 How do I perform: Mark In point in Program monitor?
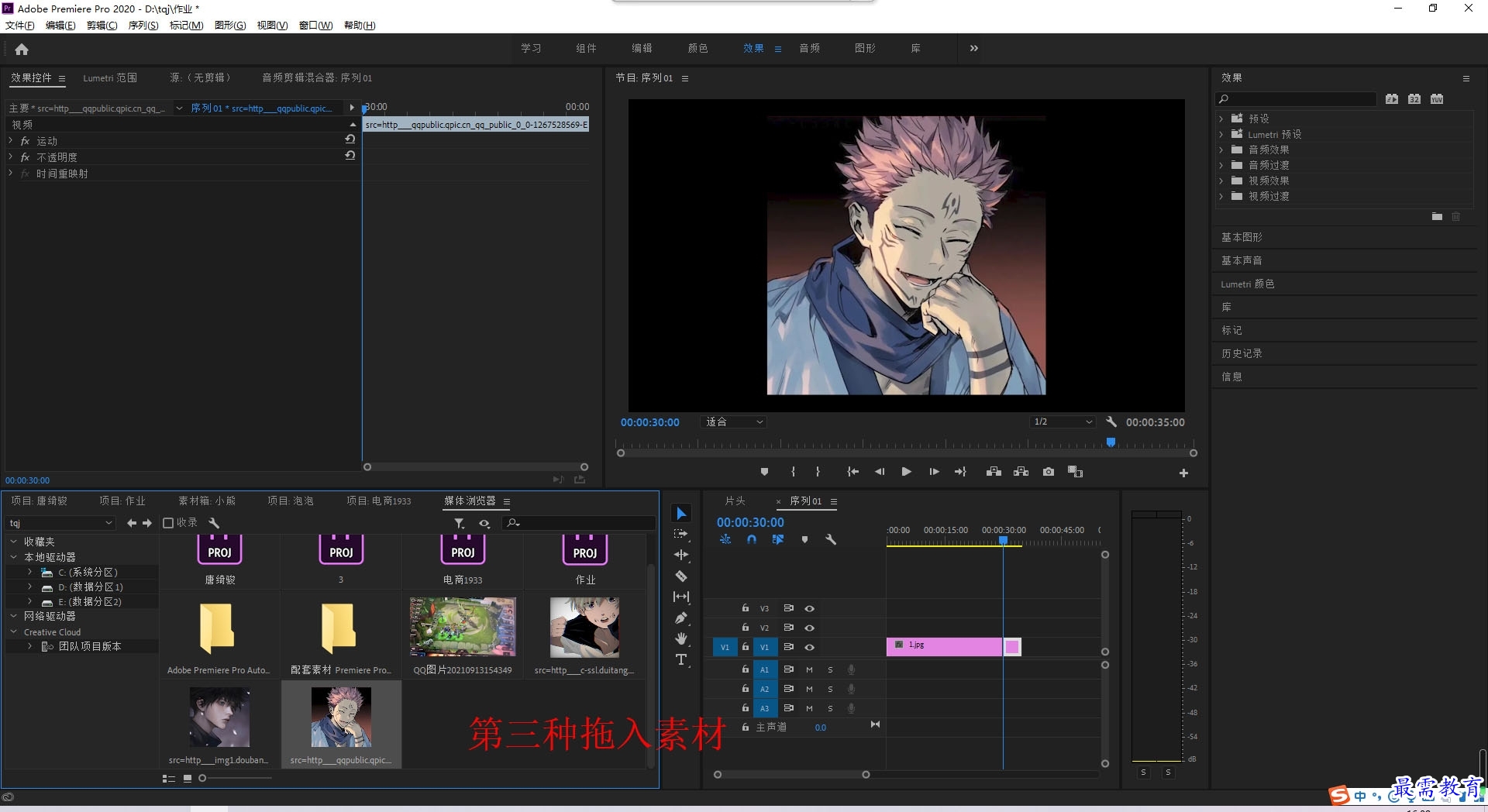[x=793, y=472]
